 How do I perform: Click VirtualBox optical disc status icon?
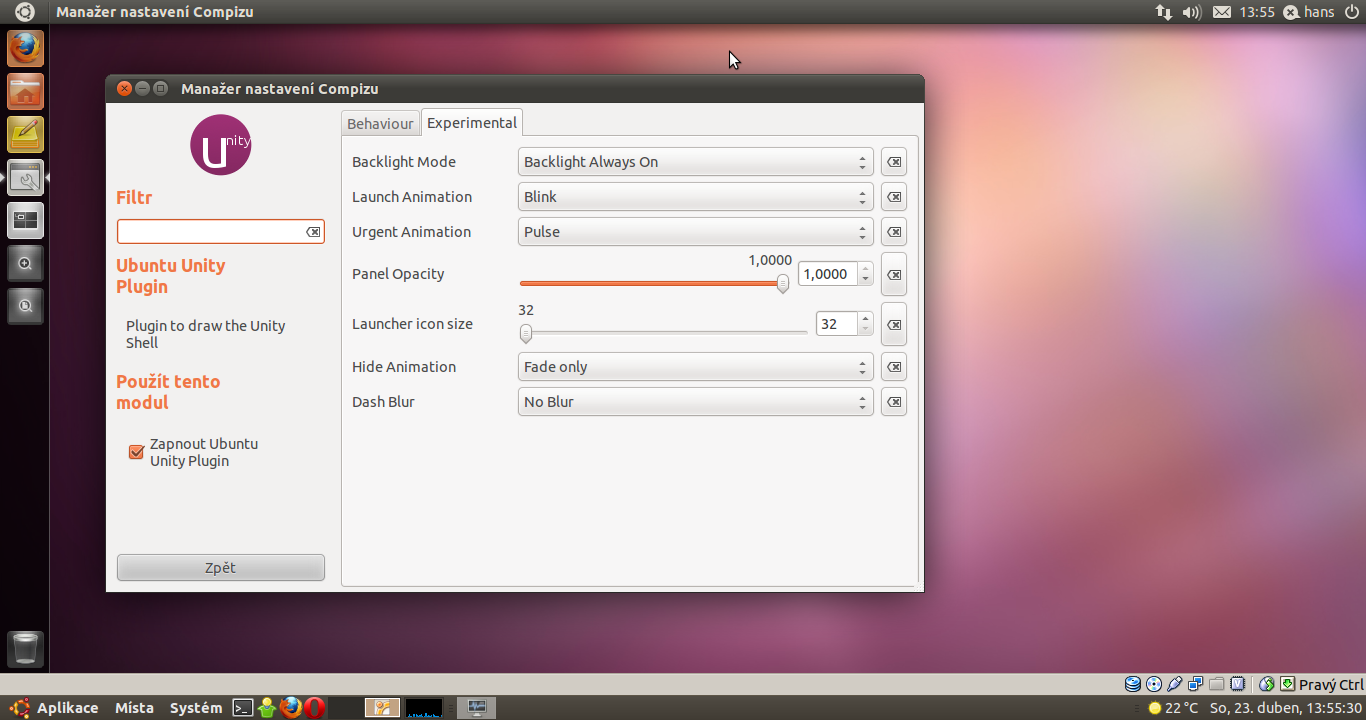[x=1154, y=684]
